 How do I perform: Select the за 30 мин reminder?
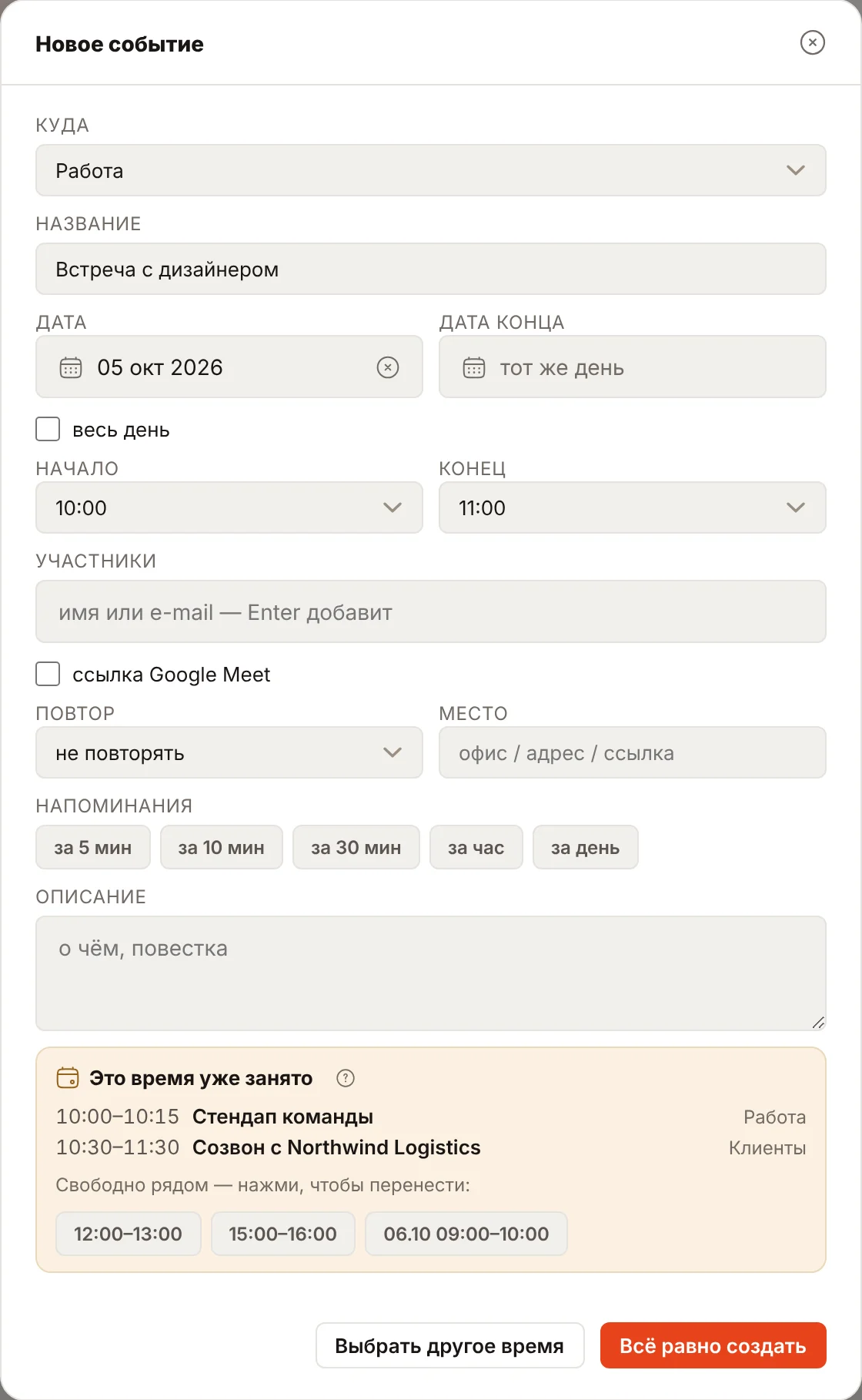[356, 847]
